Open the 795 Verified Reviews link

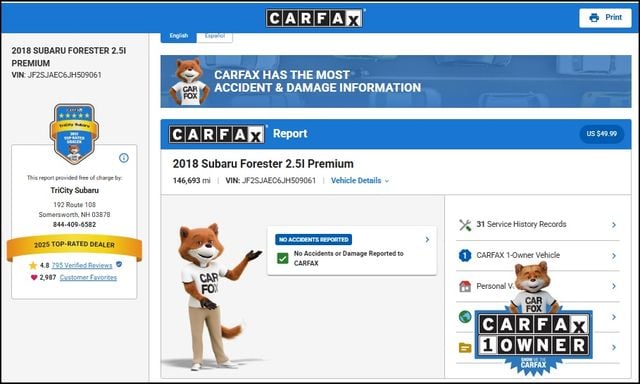click(x=82, y=265)
